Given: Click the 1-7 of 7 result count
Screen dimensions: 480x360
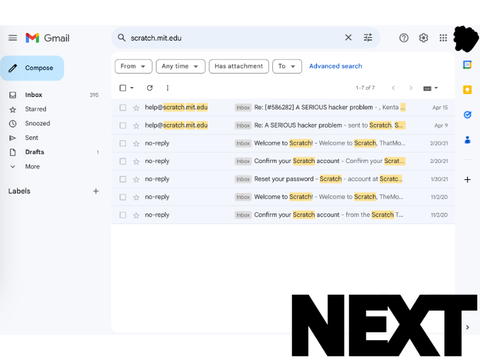Looking at the screenshot, I should (365, 88).
